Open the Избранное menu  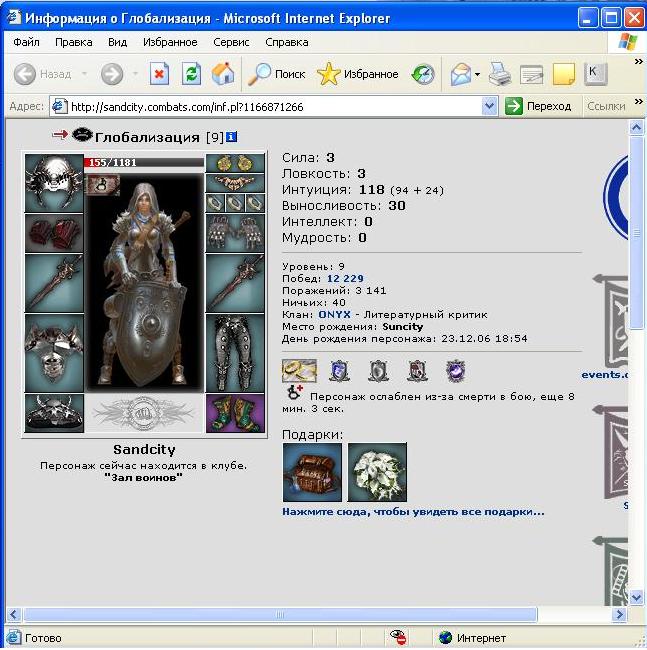point(170,42)
